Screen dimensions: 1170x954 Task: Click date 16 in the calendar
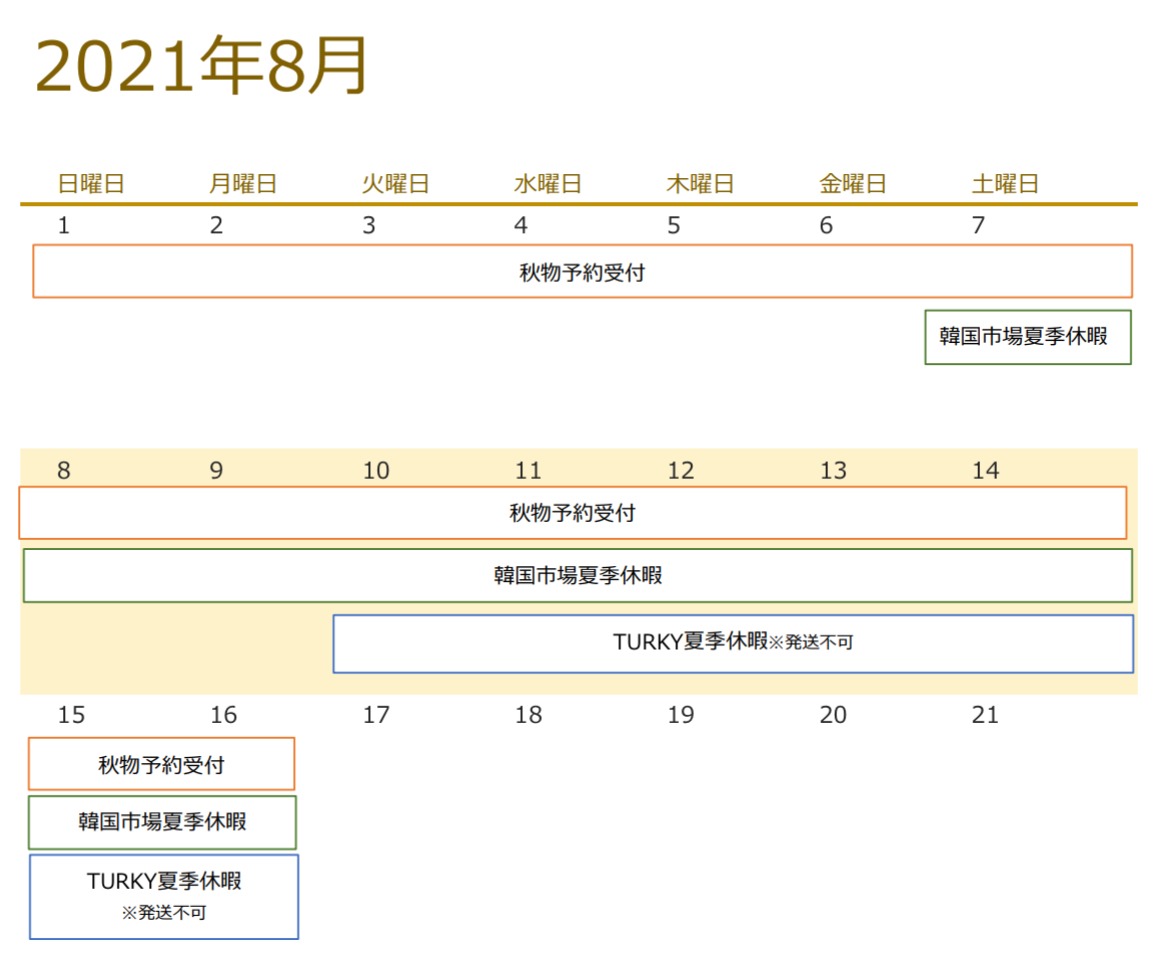224,715
